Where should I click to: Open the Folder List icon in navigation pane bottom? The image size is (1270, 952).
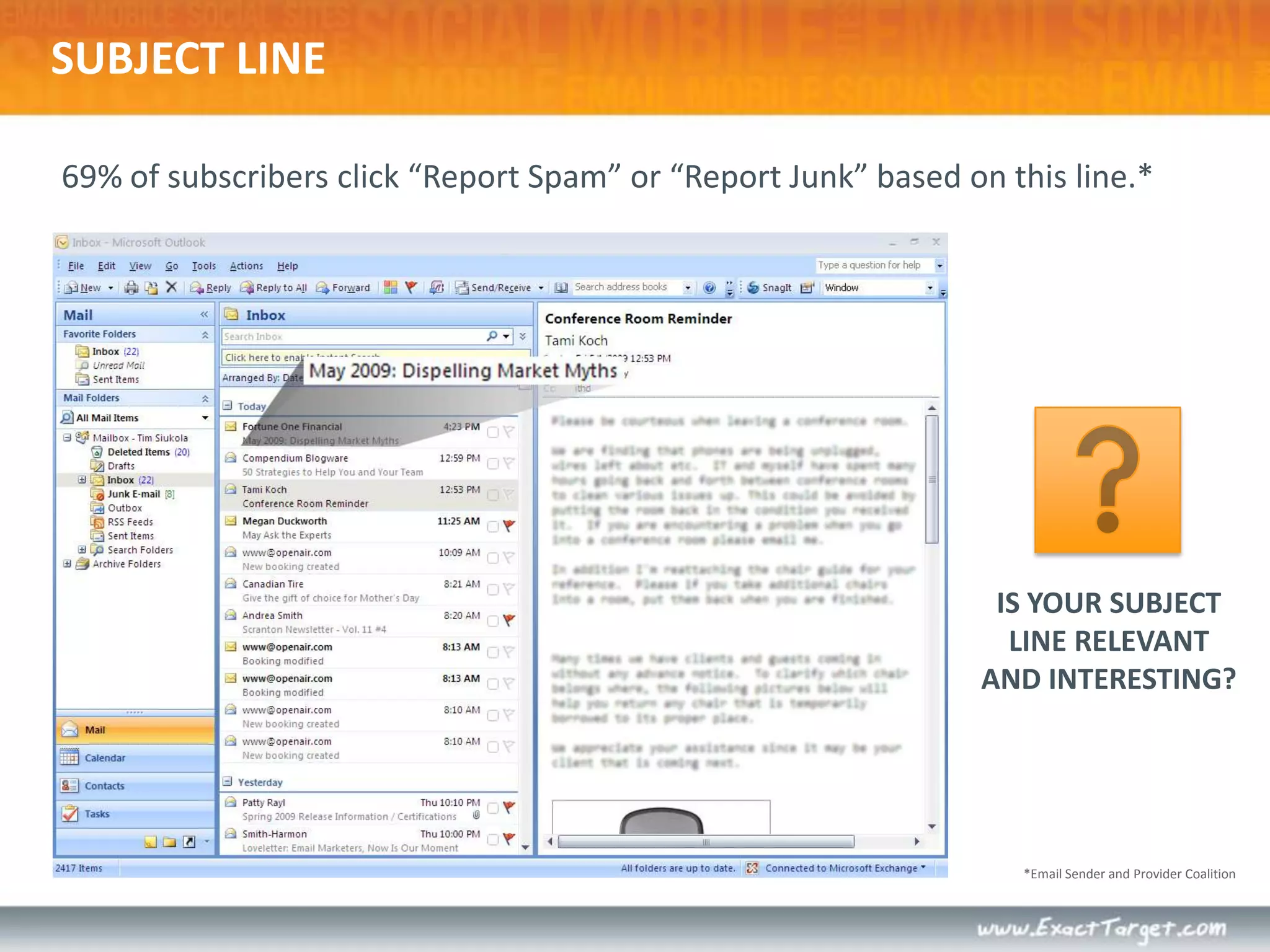tap(169, 842)
